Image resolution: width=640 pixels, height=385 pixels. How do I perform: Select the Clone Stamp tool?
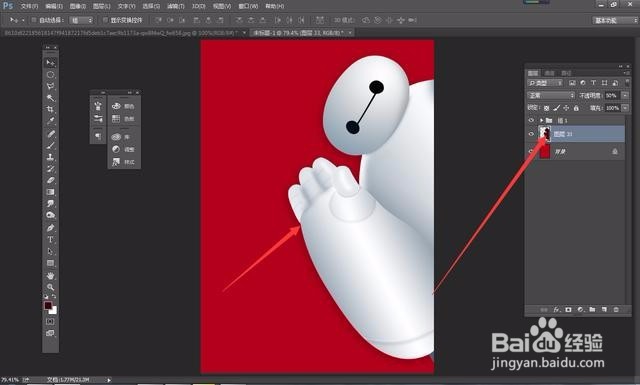click(50, 157)
